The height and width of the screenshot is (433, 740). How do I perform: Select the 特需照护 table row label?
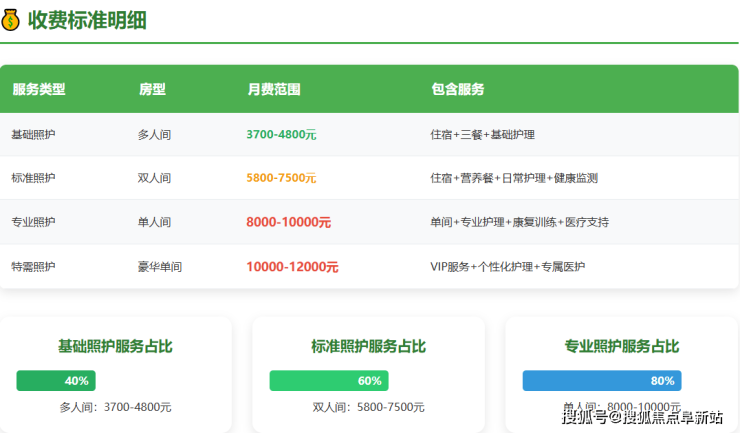[33, 267]
